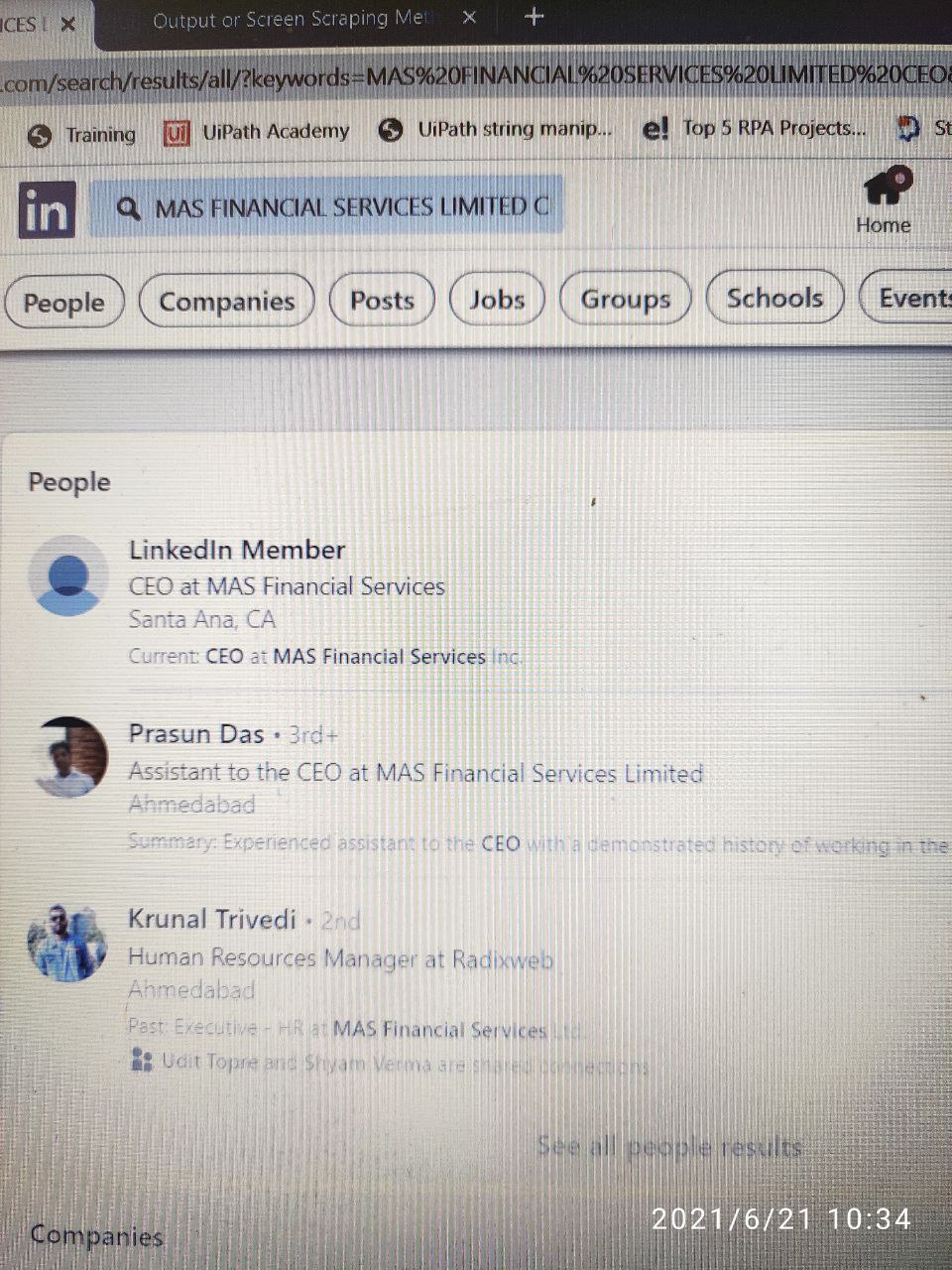Click See all people results
952x1270 pixels.
click(x=669, y=1147)
